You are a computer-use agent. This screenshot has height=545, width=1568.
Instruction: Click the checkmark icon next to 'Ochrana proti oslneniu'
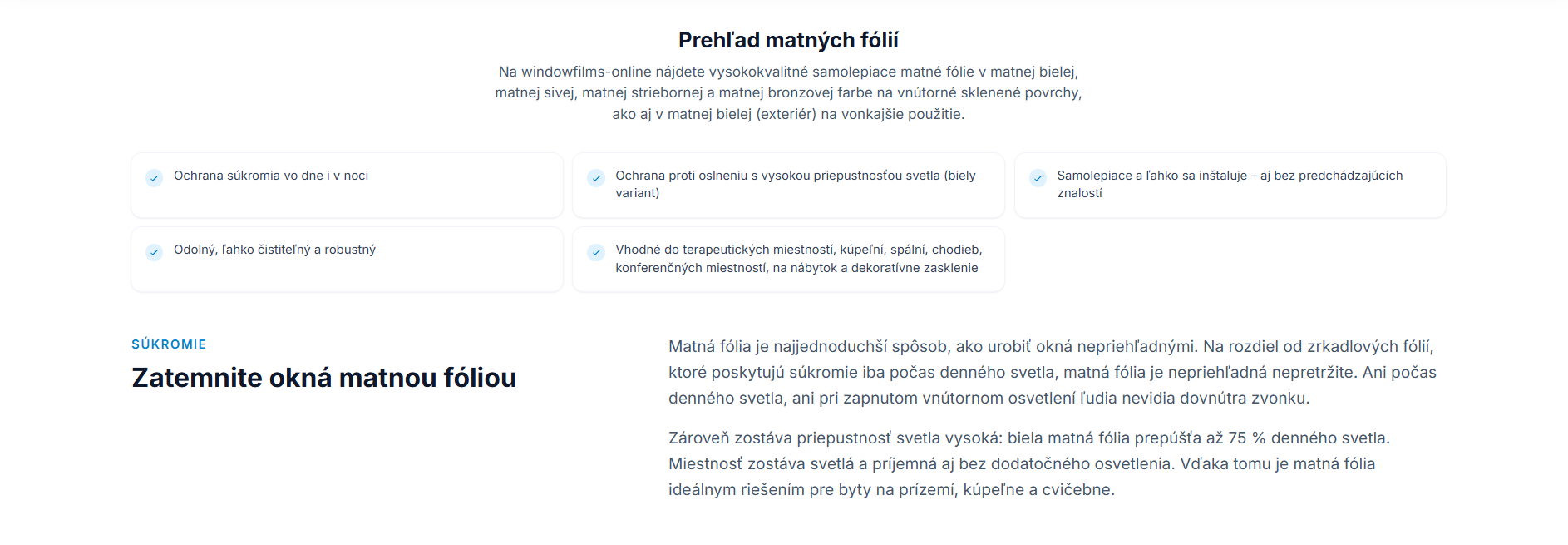595,178
